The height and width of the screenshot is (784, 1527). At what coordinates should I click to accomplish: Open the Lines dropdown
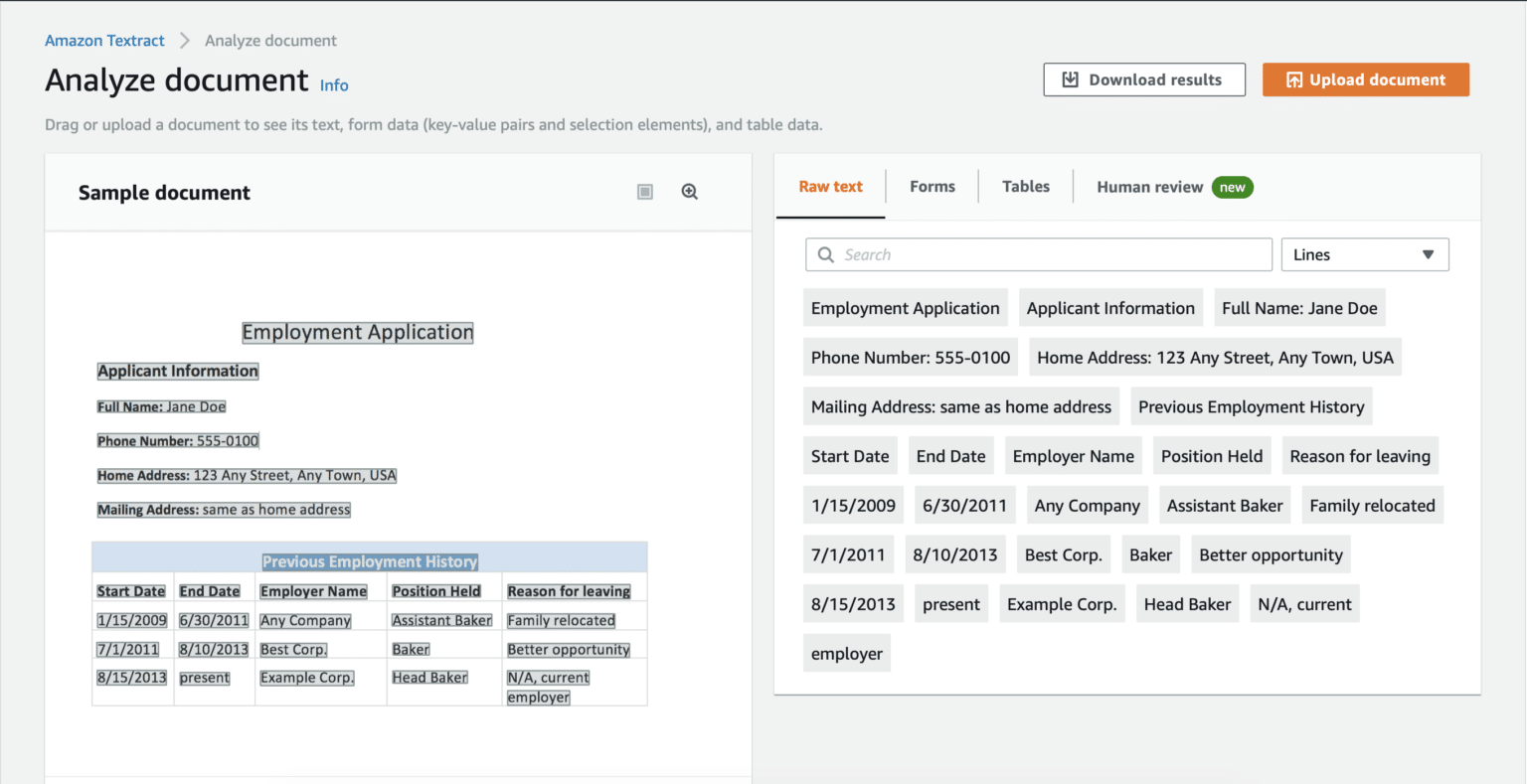pyautogui.click(x=1364, y=254)
